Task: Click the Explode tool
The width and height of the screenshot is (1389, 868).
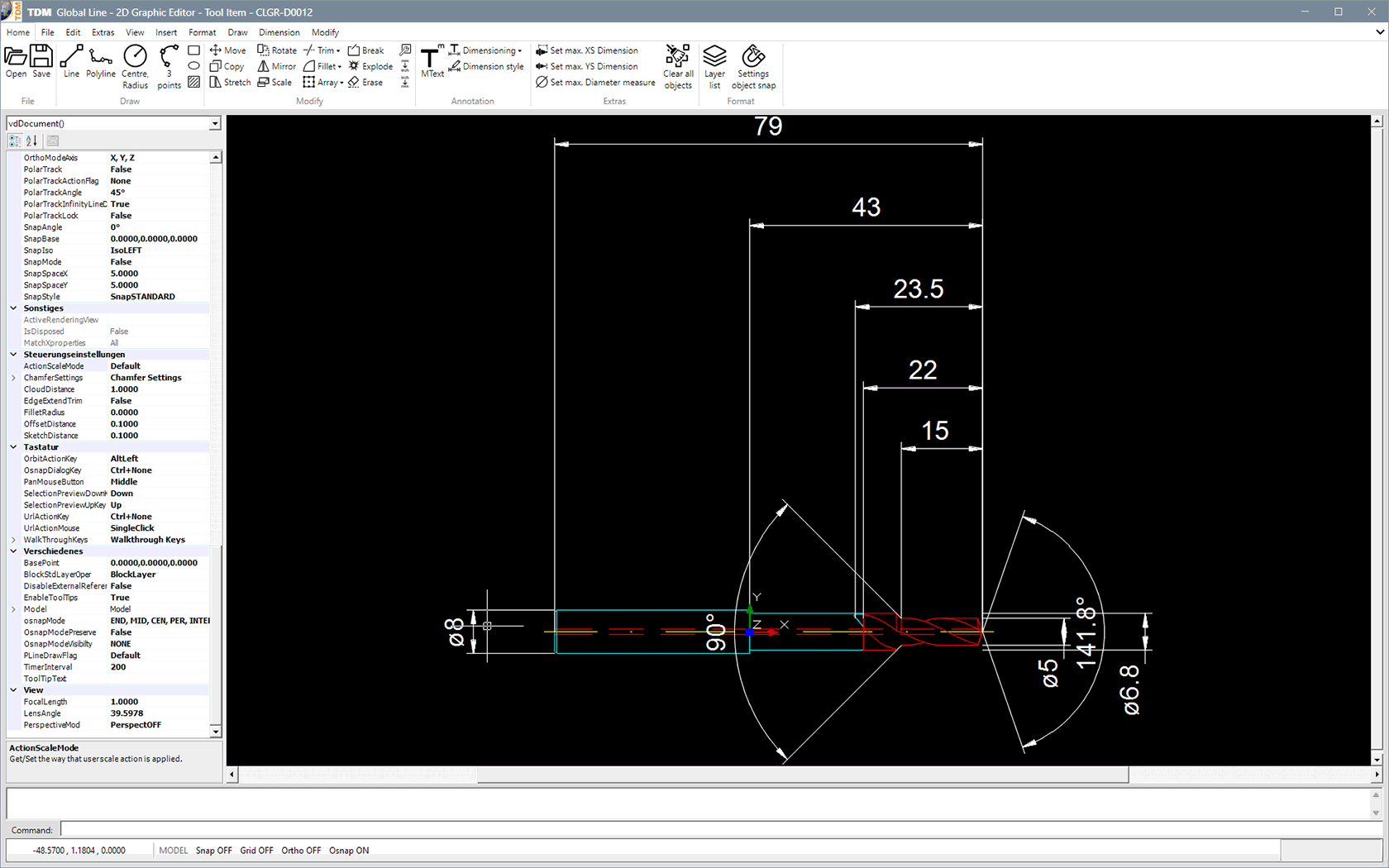Action: (370, 66)
